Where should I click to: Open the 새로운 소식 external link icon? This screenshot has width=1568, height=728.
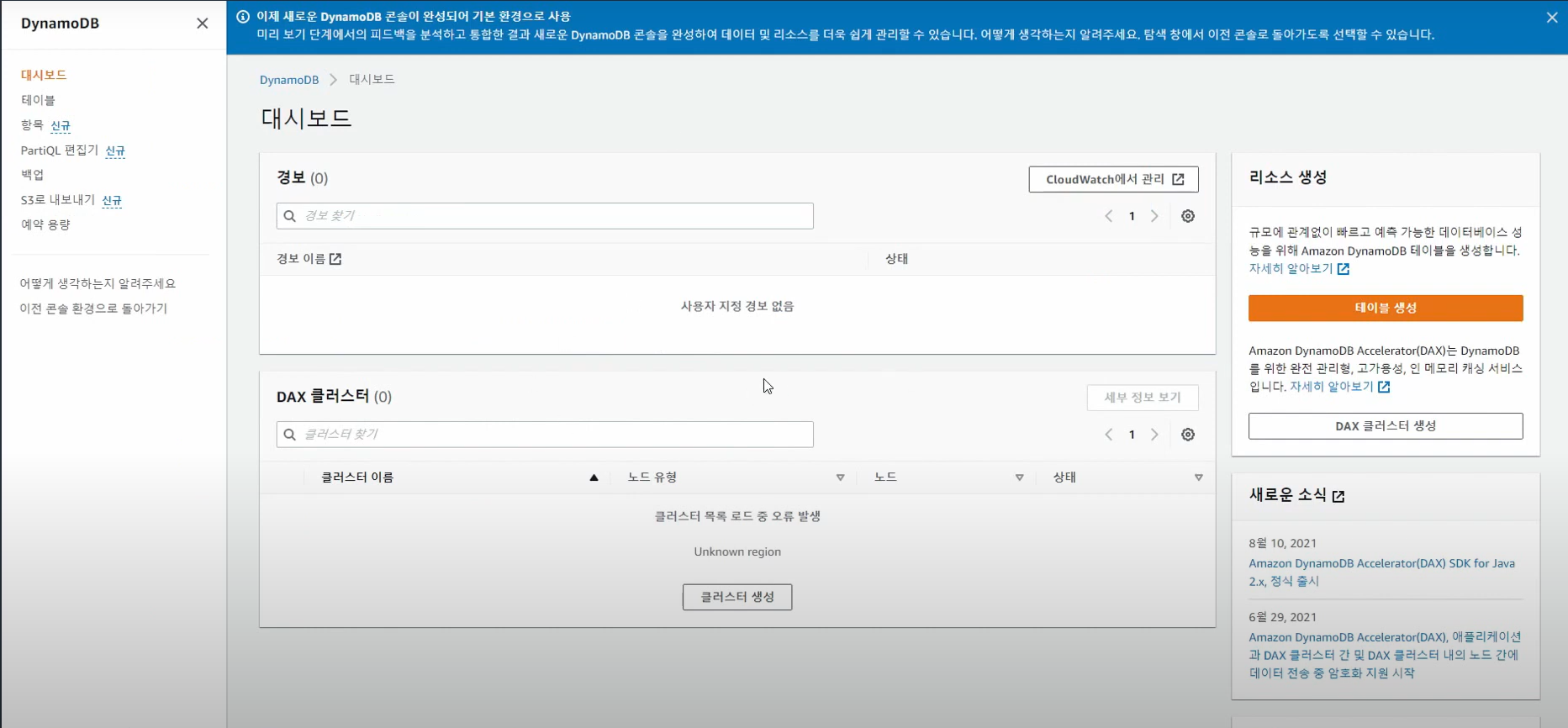click(x=1338, y=497)
